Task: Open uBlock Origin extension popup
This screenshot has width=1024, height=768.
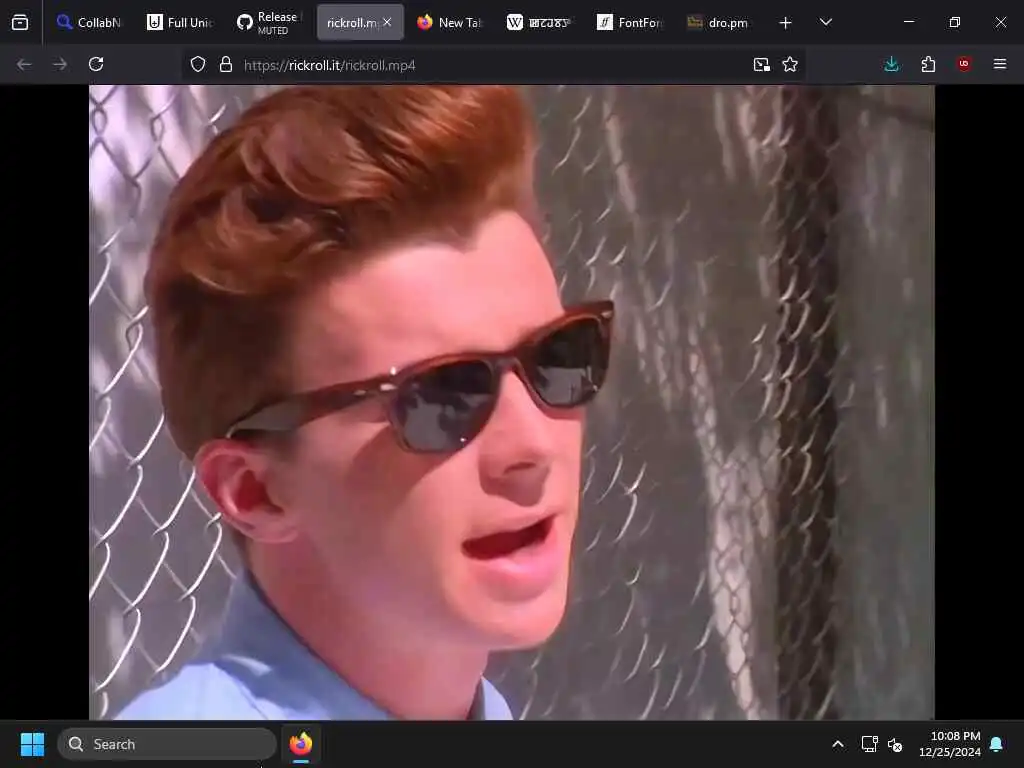Action: (964, 64)
